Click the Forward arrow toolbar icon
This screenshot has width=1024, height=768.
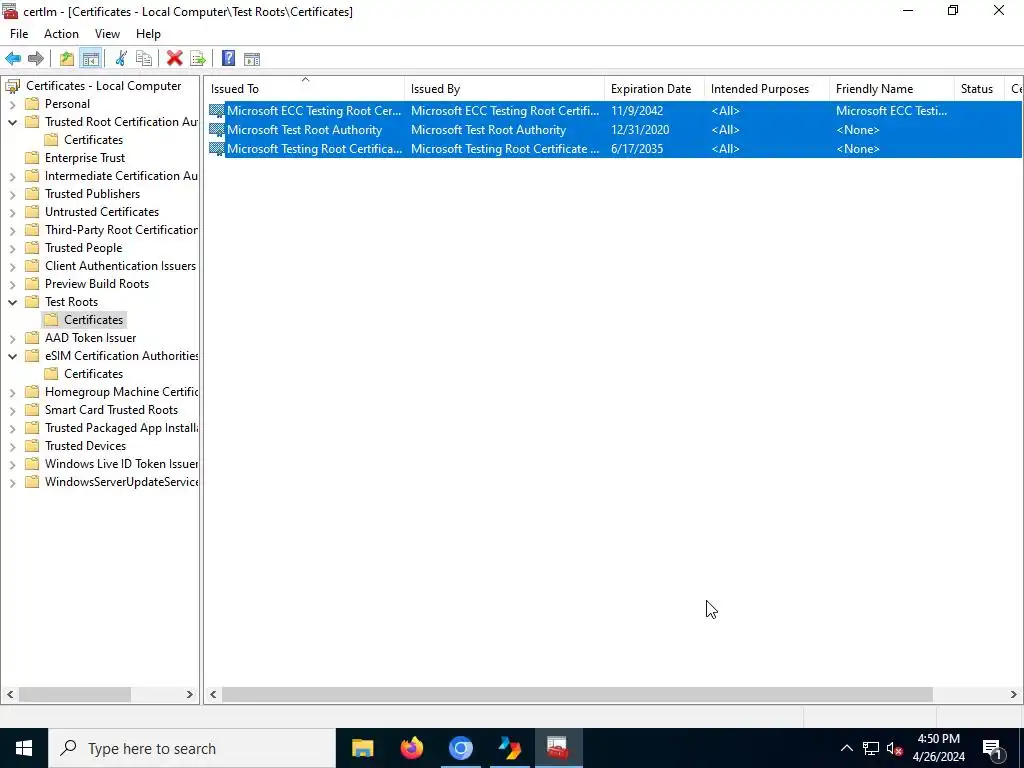point(36,59)
